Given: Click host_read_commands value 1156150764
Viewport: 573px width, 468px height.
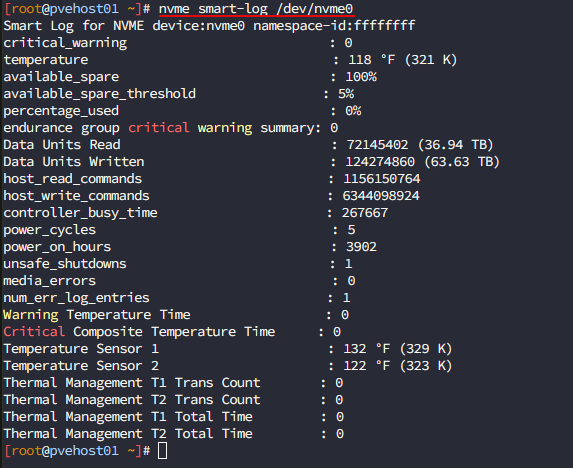Looking at the screenshot, I should [x=382, y=179].
